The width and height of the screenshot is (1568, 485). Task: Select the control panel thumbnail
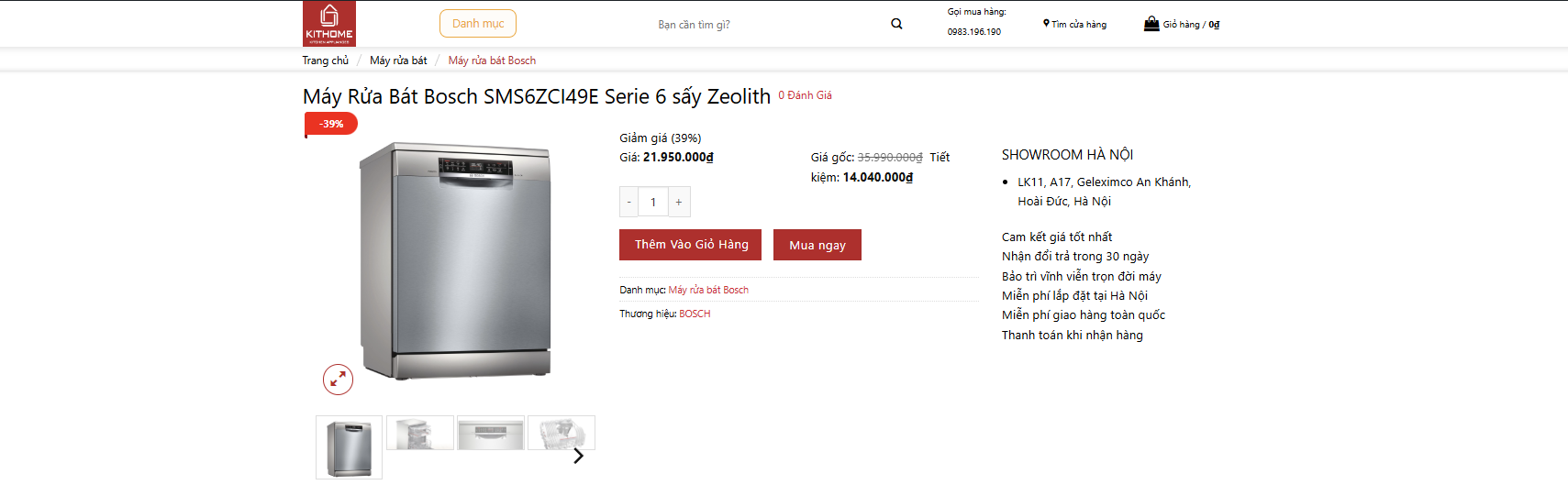pyautogui.click(x=491, y=433)
